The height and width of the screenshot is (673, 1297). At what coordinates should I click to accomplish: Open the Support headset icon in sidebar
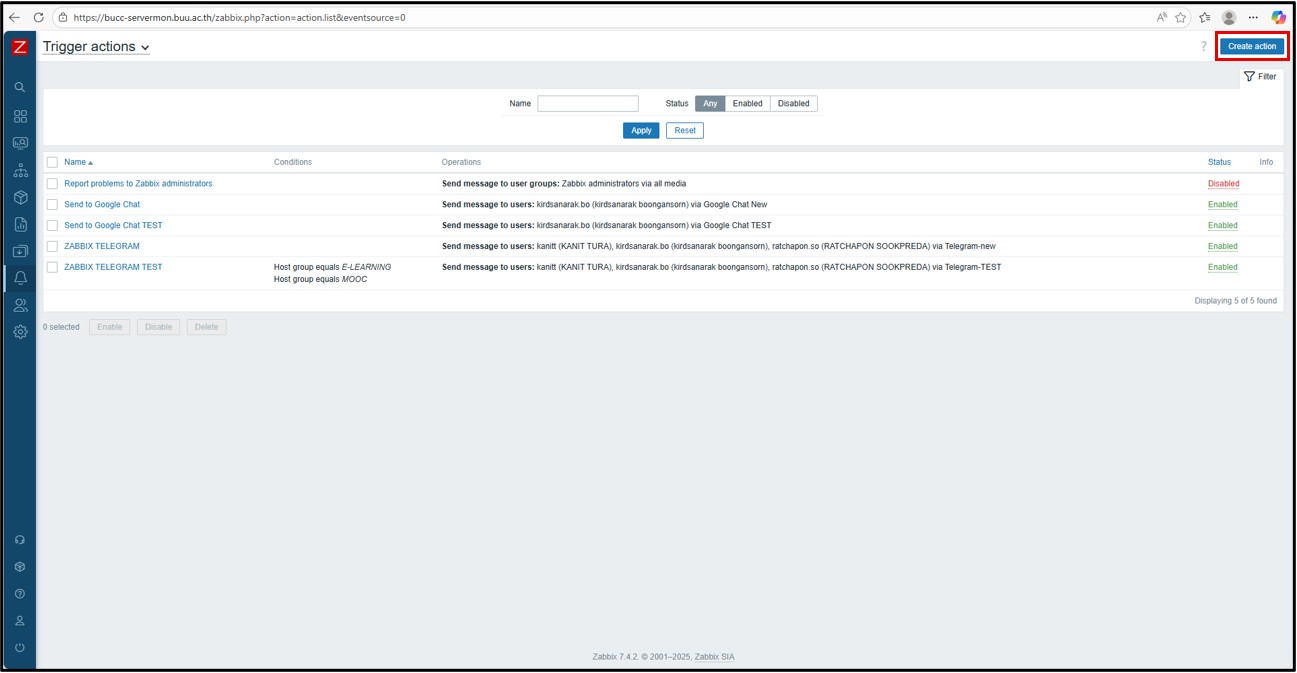(x=19, y=540)
